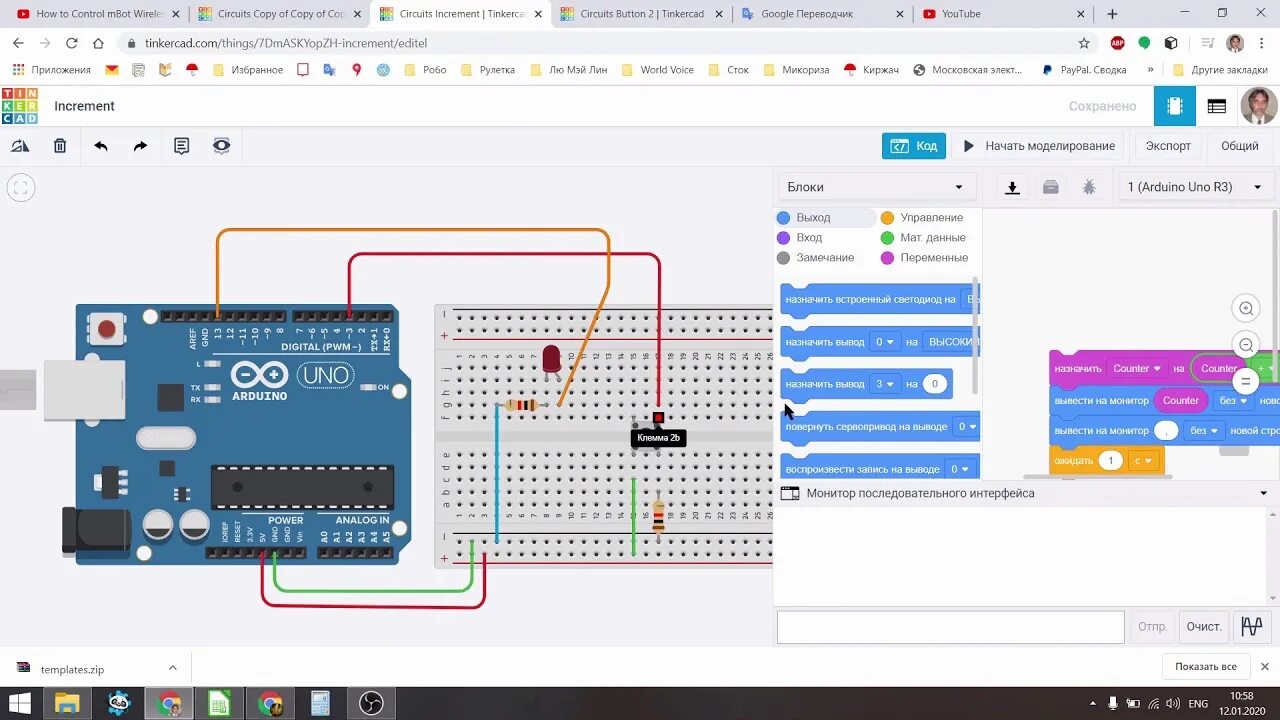Select the resistor next to the LED
This screenshot has width=1280, height=720.
click(521, 405)
